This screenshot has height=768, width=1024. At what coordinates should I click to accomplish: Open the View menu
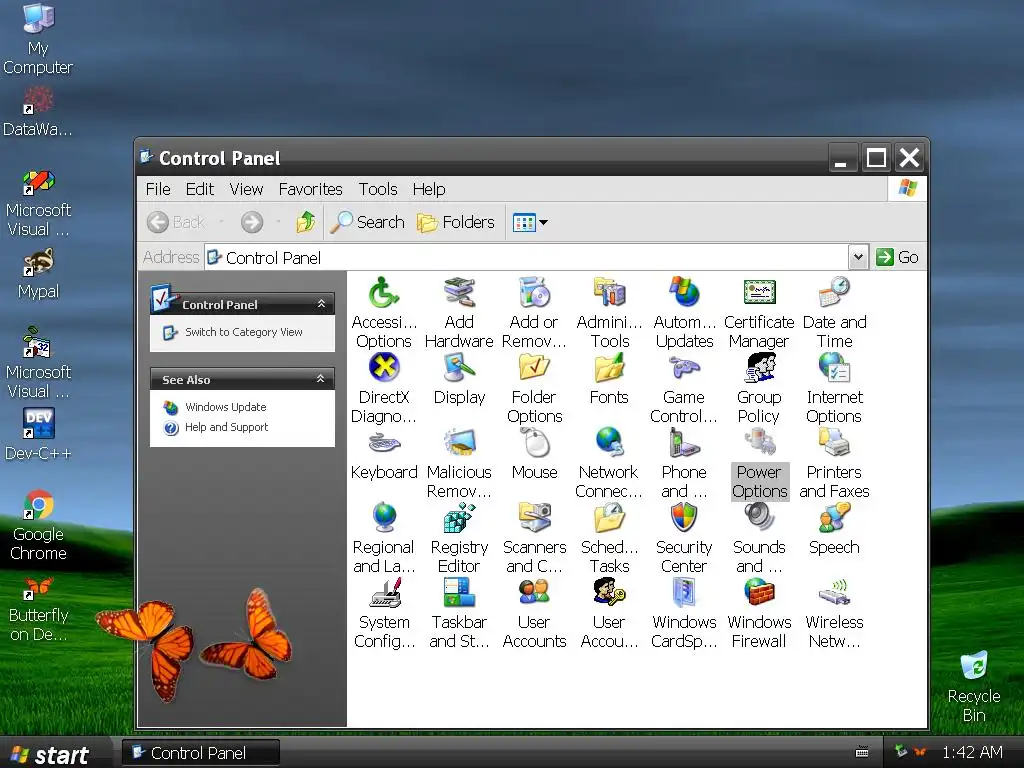coord(246,189)
